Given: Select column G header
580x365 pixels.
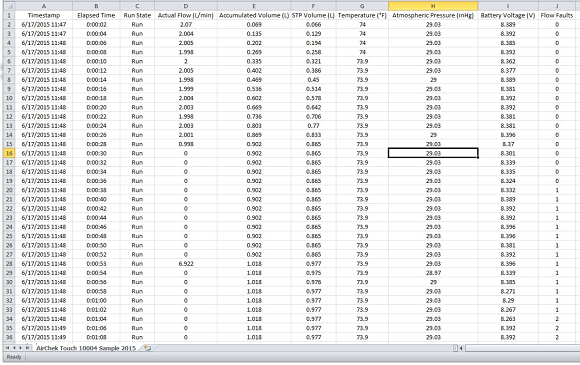Looking at the screenshot, I should click(x=362, y=6).
